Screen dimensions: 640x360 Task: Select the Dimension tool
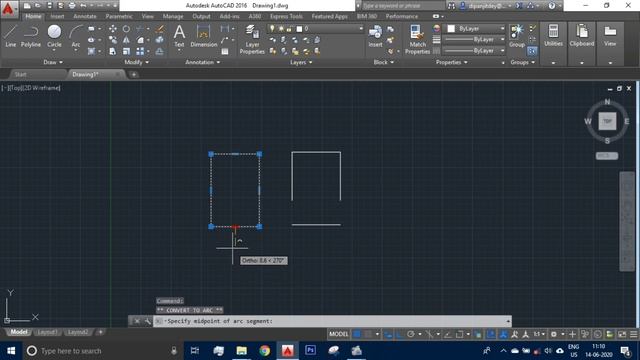203,36
